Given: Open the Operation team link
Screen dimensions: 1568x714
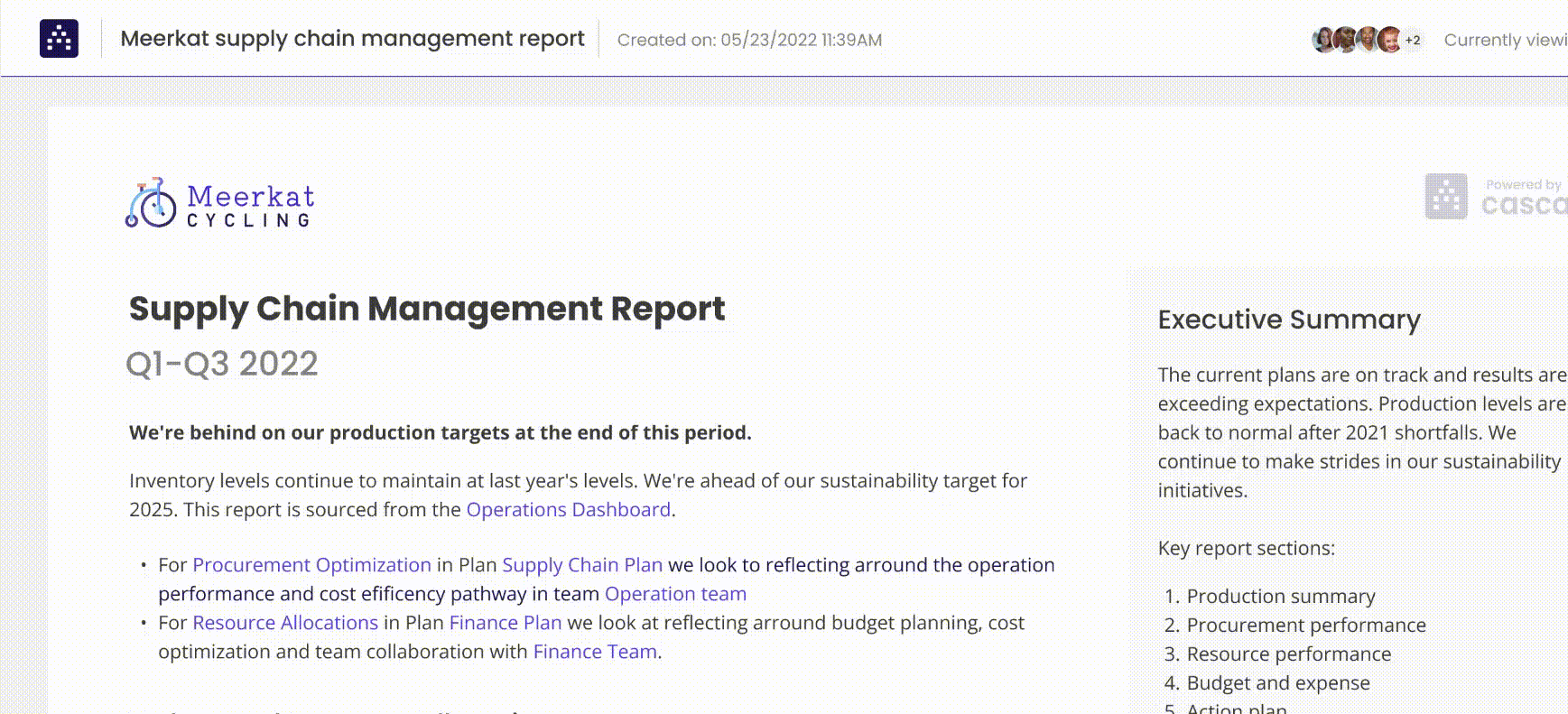Looking at the screenshot, I should (x=675, y=594).
